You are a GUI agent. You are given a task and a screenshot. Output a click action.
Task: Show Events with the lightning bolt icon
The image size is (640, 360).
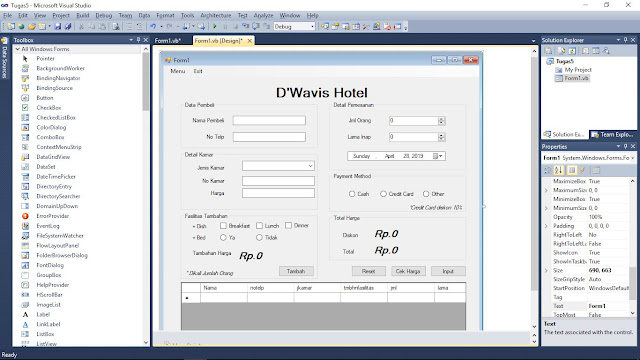(582, 170)
